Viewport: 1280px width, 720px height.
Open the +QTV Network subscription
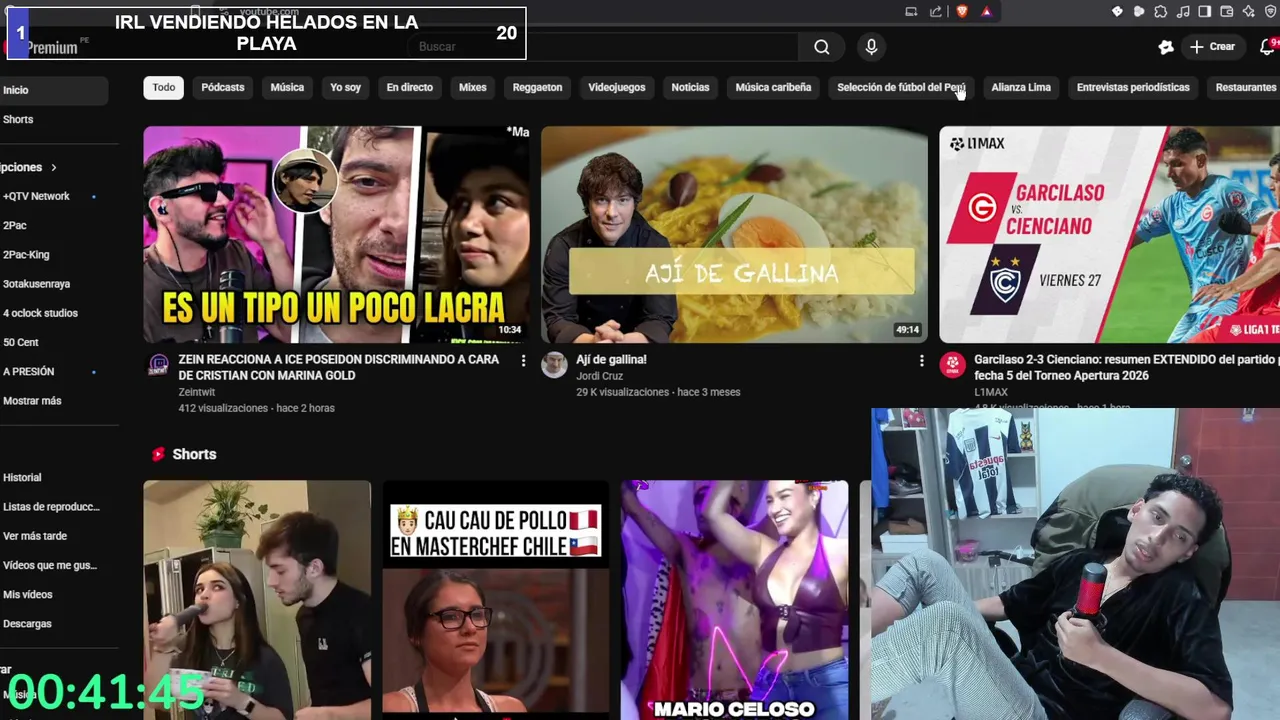(x=54, y=196)
